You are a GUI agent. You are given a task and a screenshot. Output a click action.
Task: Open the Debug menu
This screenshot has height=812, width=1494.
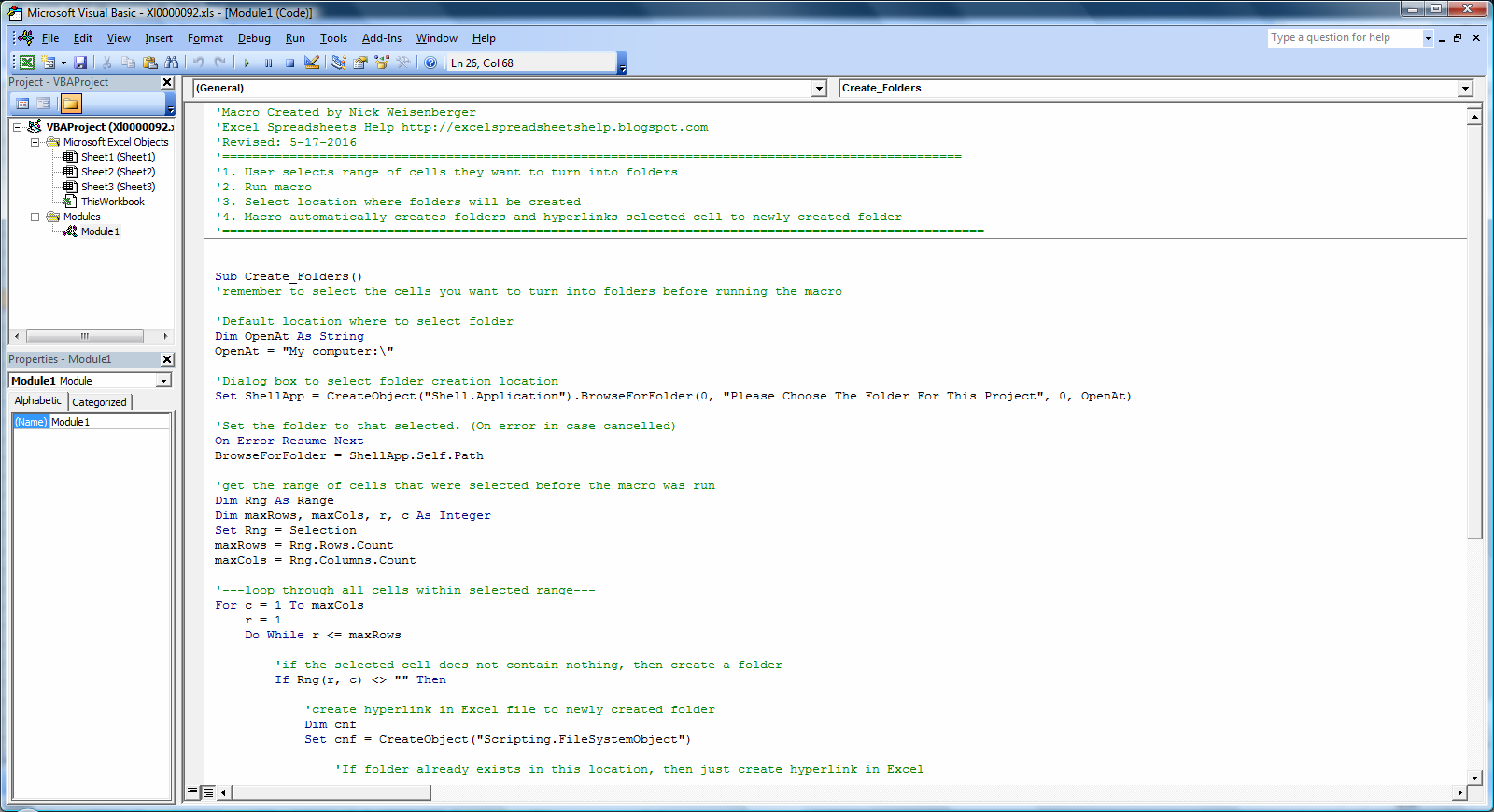pos(254,38)
